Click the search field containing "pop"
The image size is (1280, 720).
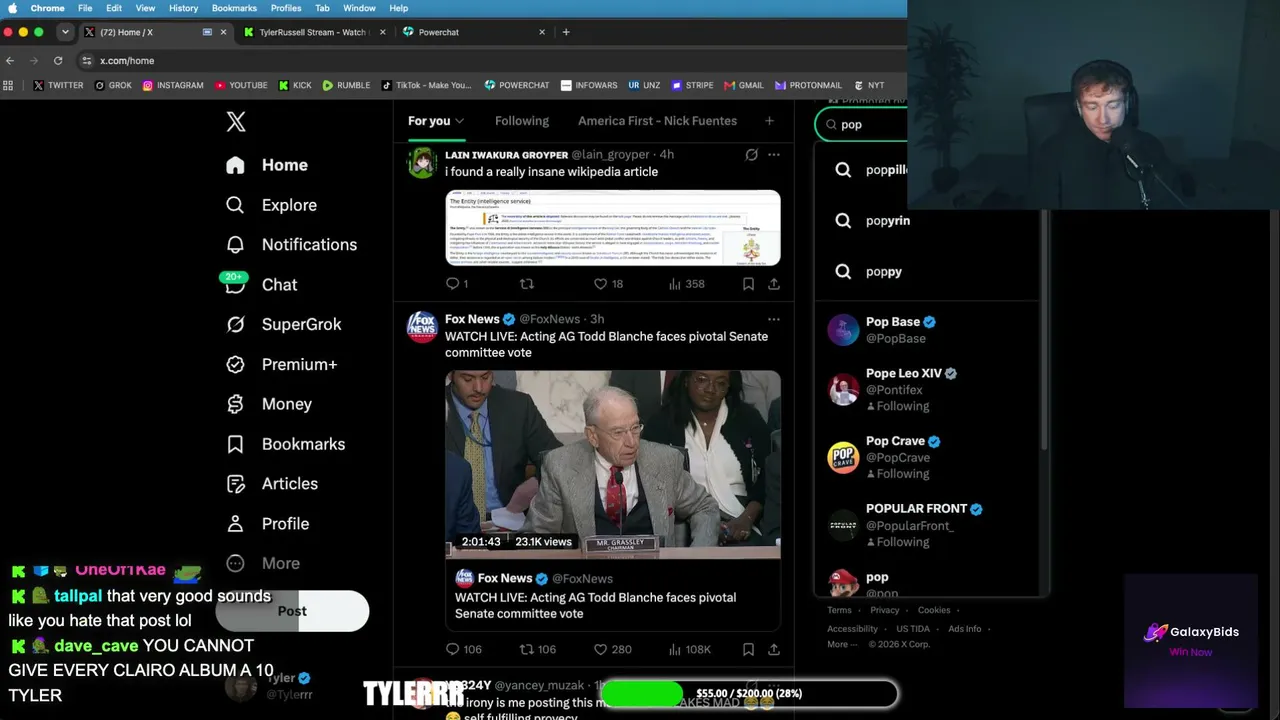(x=862, y=125)
